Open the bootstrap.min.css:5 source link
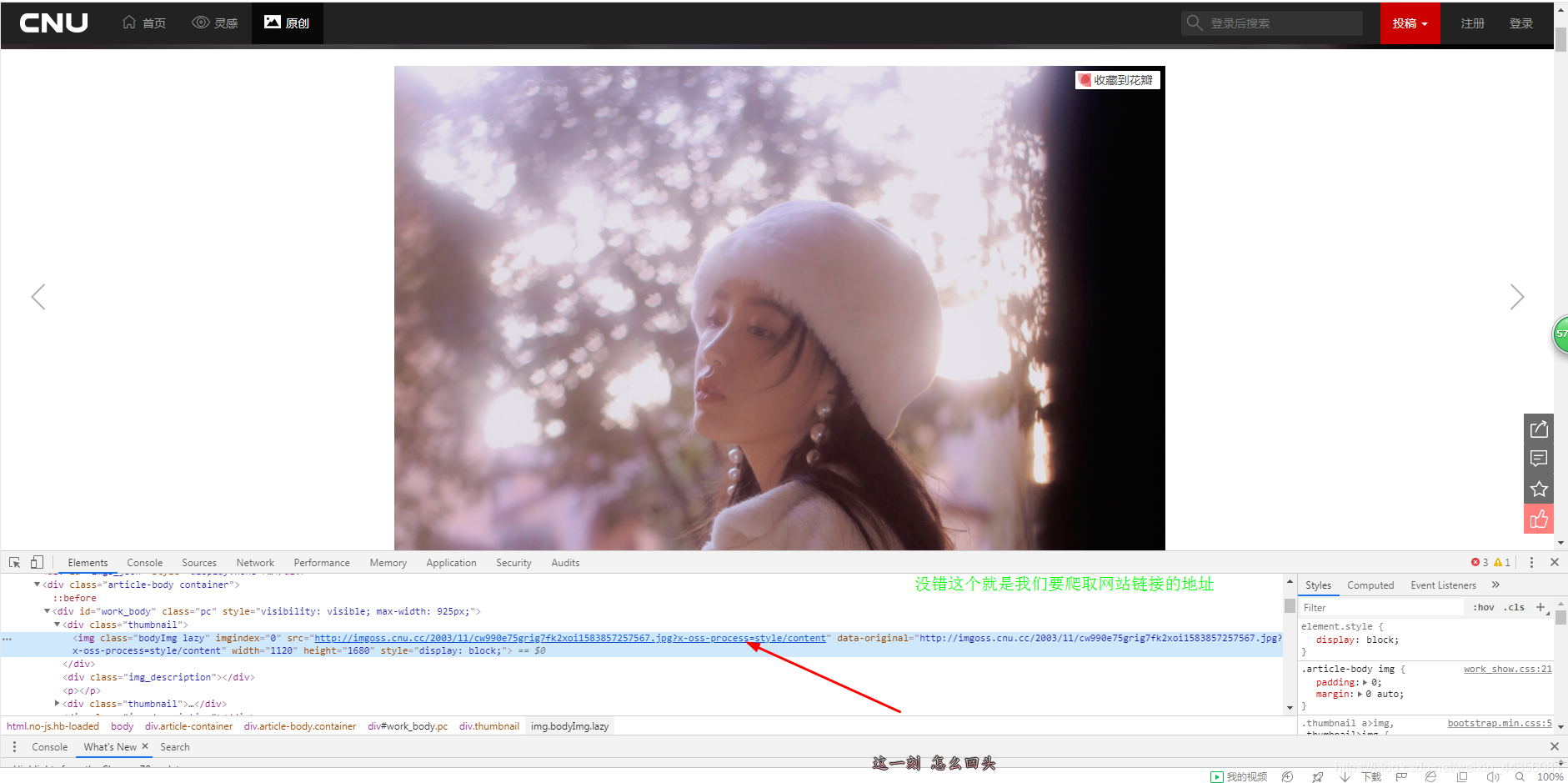The width and height of the screenshot is (1568, 783). [1500, 723]
